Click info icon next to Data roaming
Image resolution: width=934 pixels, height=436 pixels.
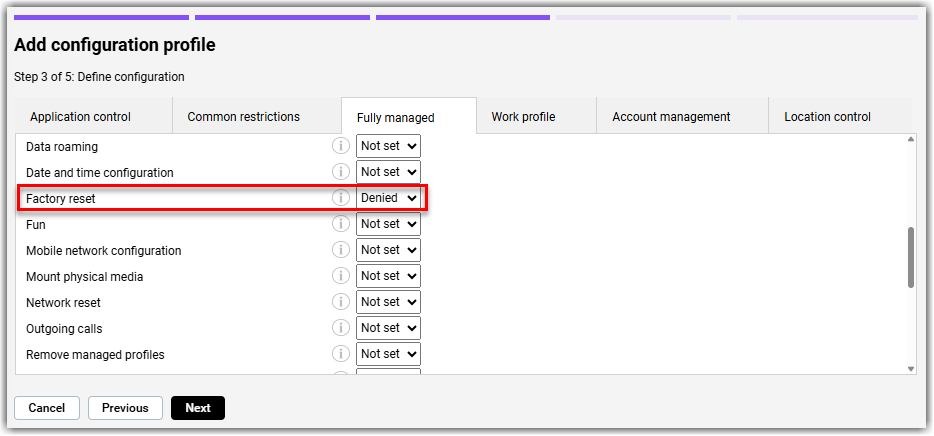(x=340, y=146)
